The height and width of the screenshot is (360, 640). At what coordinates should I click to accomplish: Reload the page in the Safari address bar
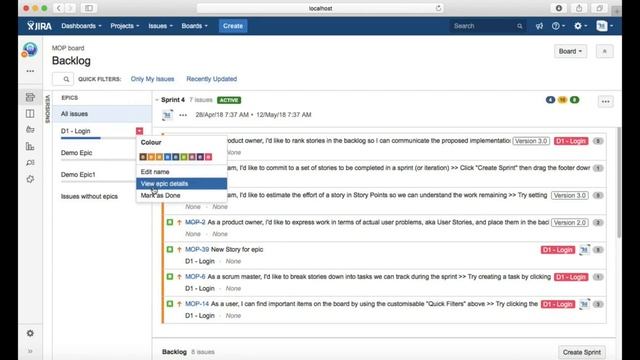coord(438,8)
